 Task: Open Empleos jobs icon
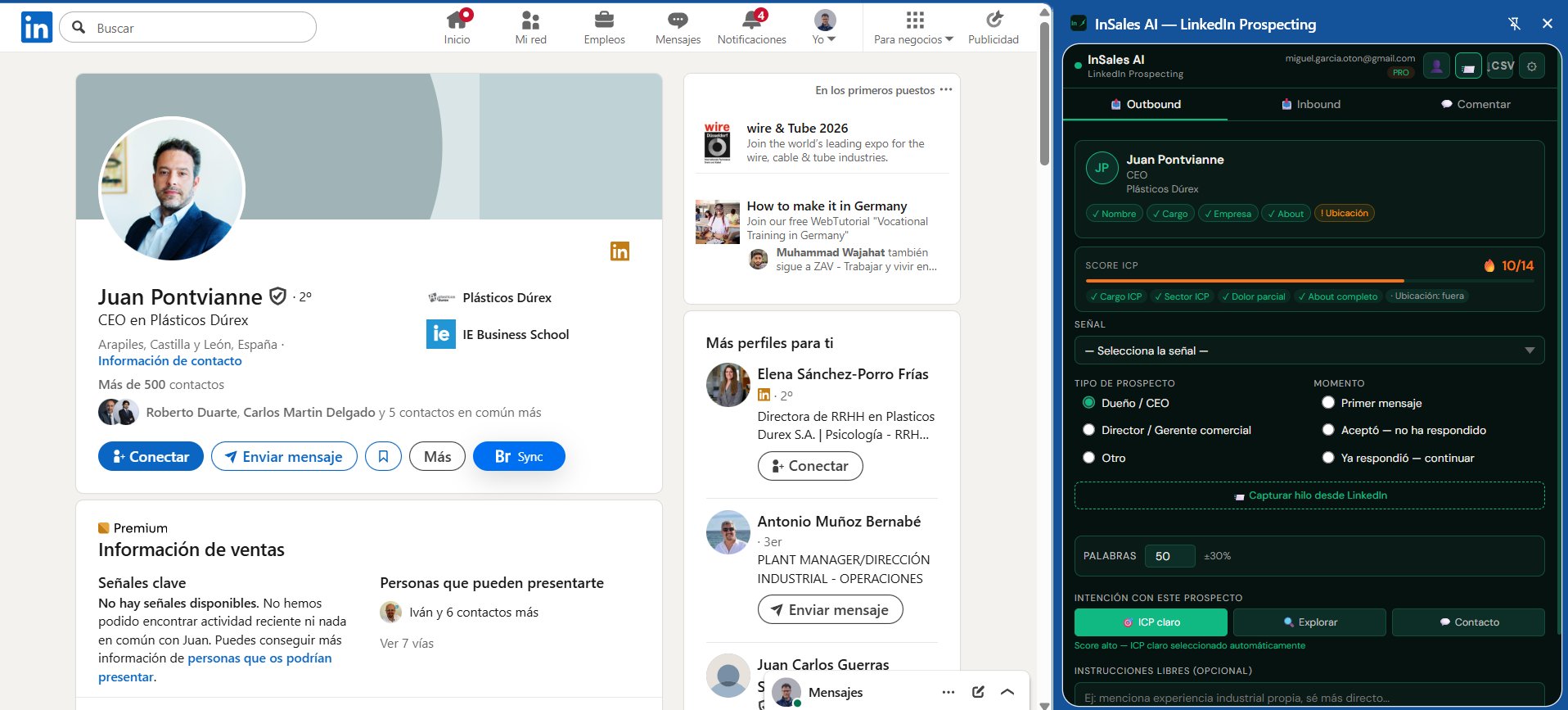click(x=604, y=27)
